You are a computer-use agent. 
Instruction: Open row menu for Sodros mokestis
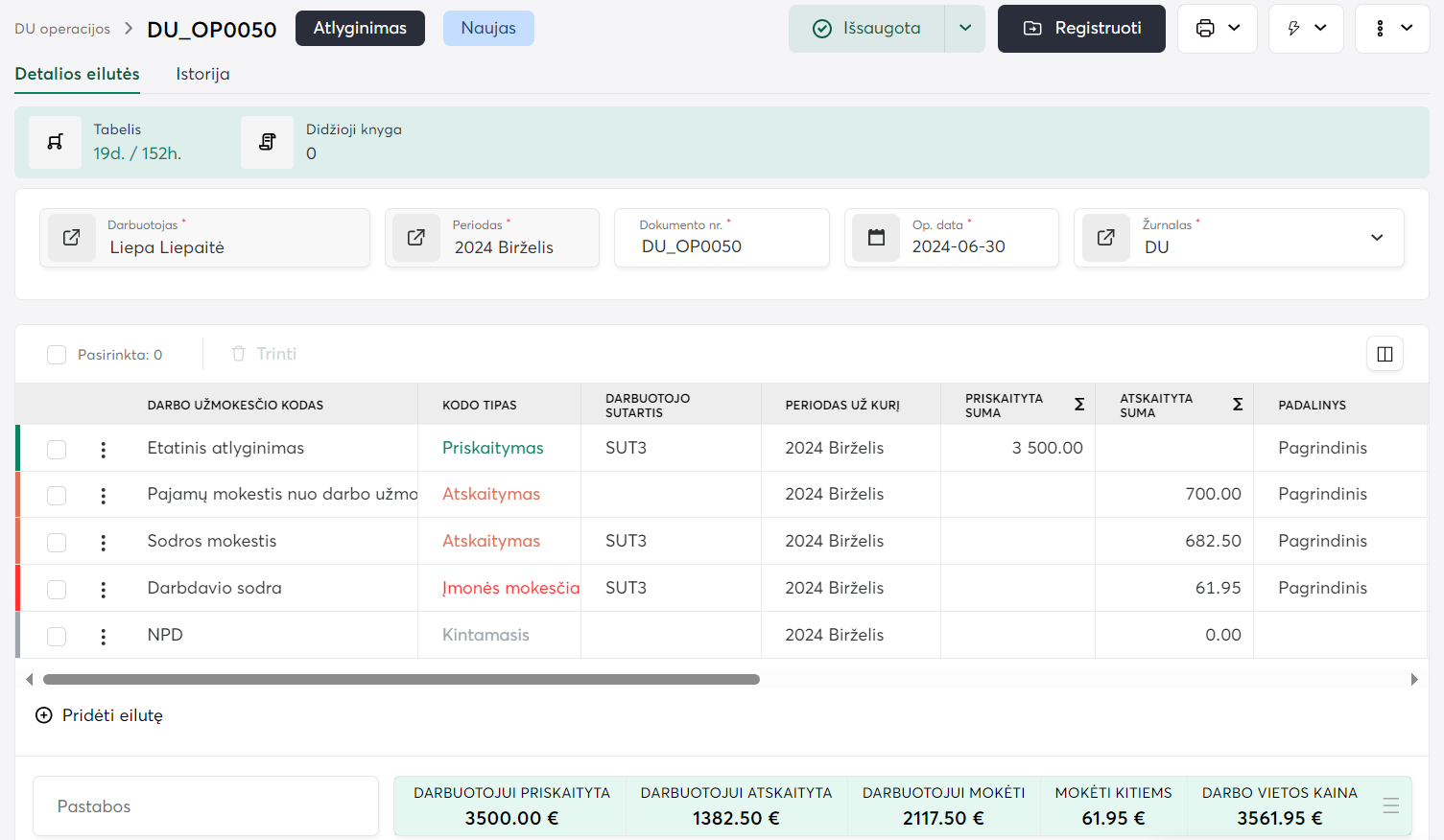click(x=104, y=542)
